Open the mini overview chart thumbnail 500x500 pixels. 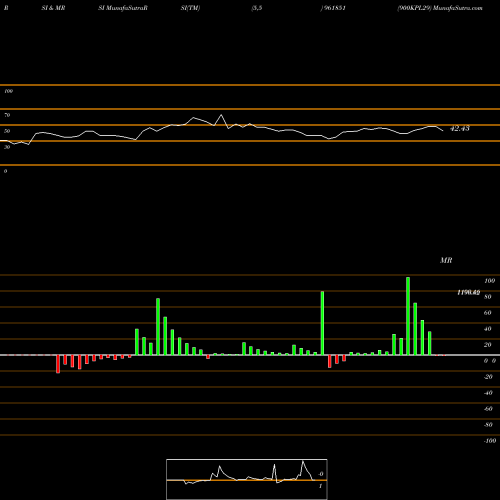tap(247, 479)
